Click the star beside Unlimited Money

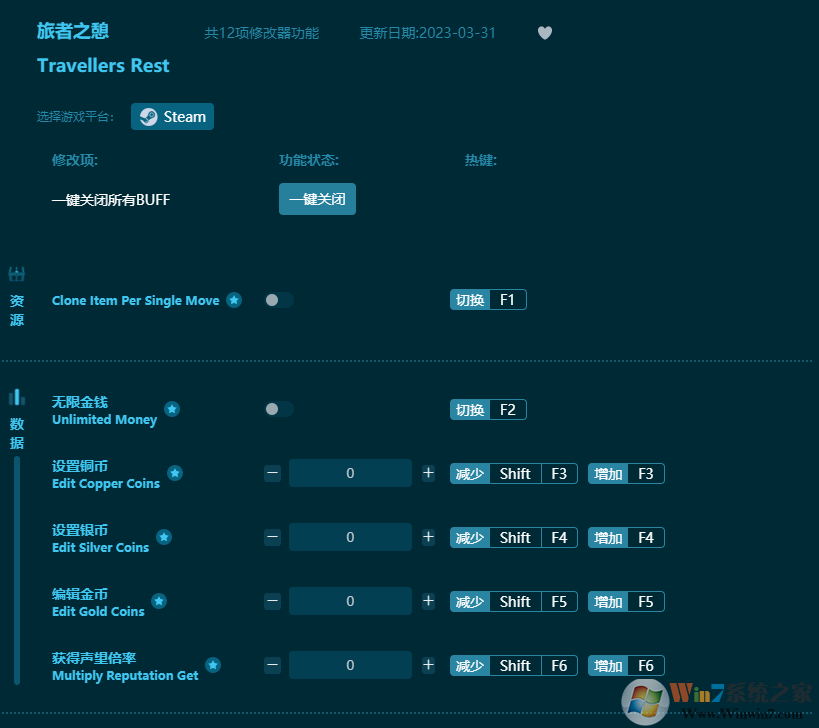click(171, 408)
